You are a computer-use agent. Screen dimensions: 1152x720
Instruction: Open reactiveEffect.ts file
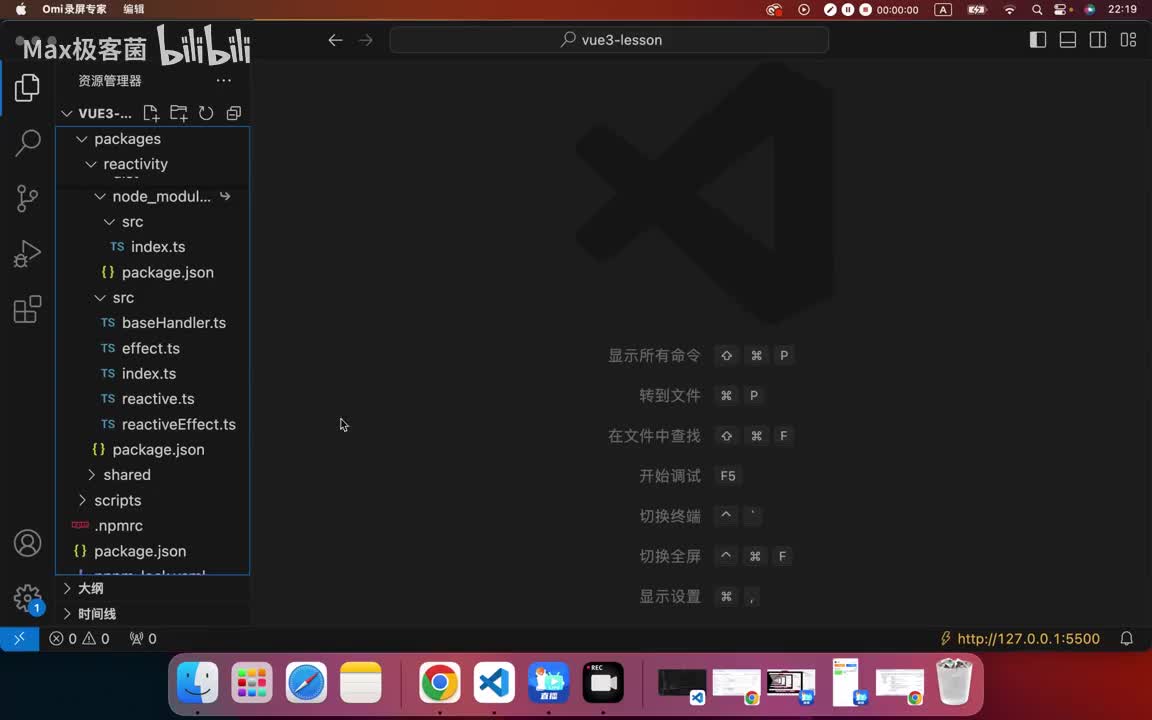click(x=153, y=424)
